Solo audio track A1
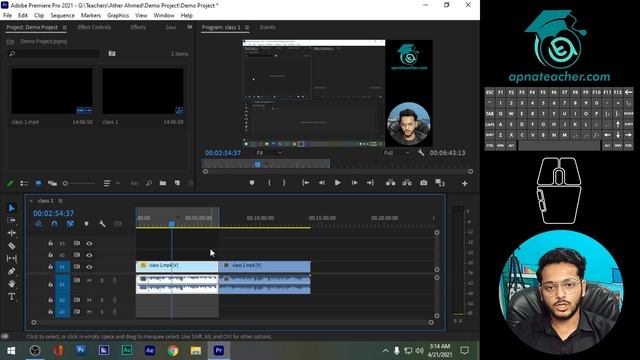 click(102, 280)
